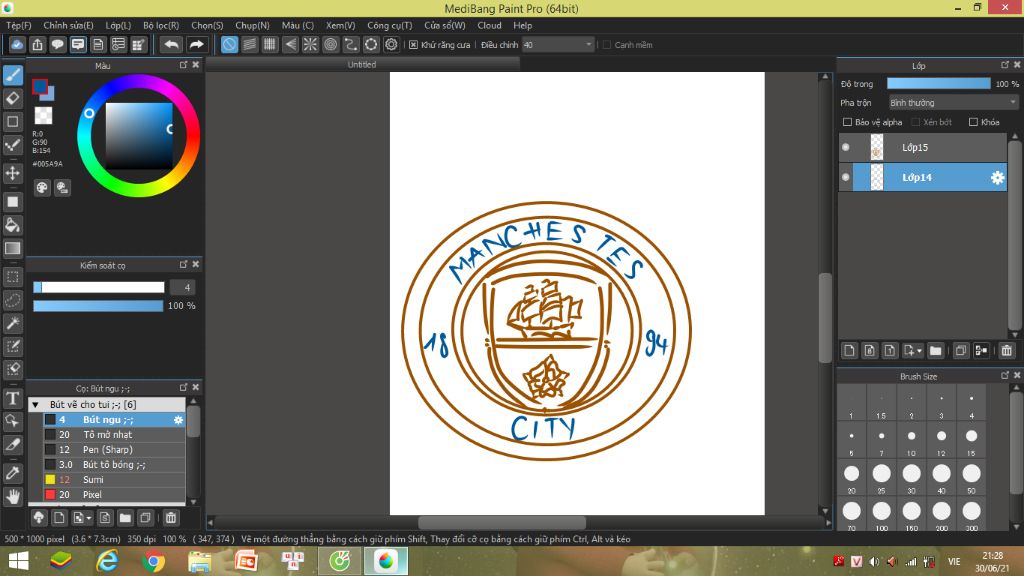Enable the crisscross grid snap guide

[x=270, y=44]
